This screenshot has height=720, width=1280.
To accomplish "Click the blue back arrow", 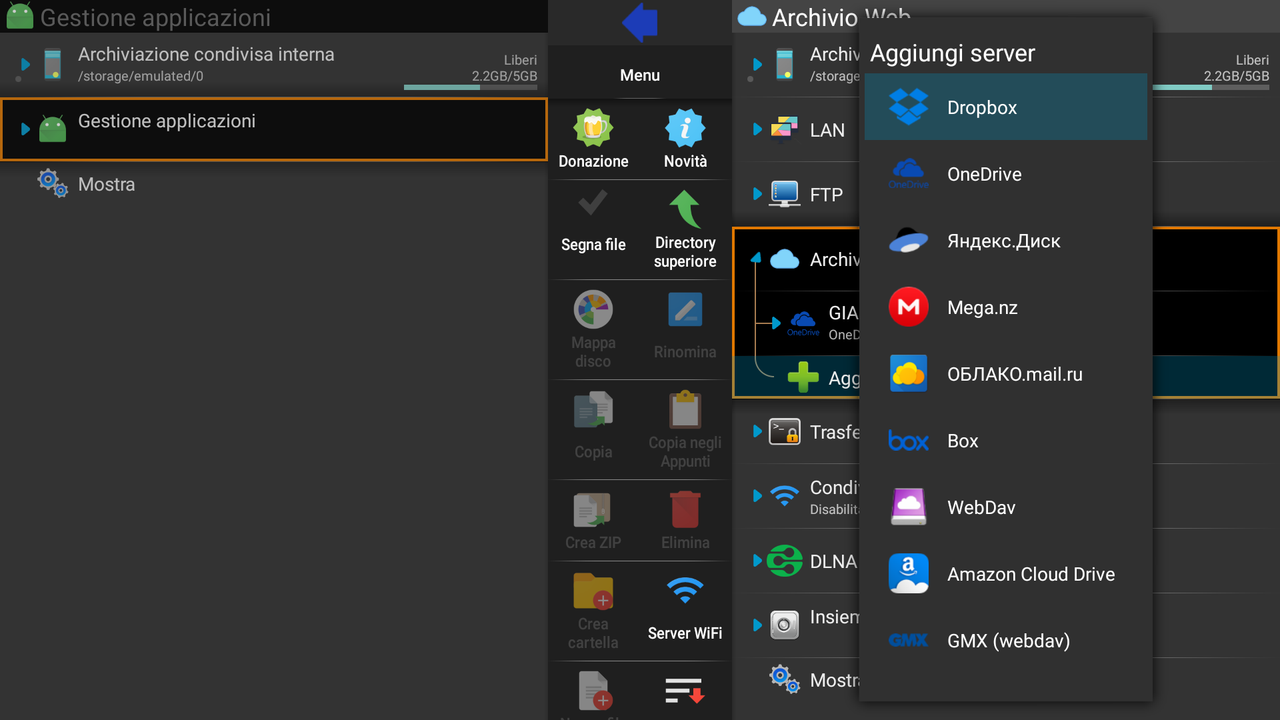I will [x=640, y=22].
